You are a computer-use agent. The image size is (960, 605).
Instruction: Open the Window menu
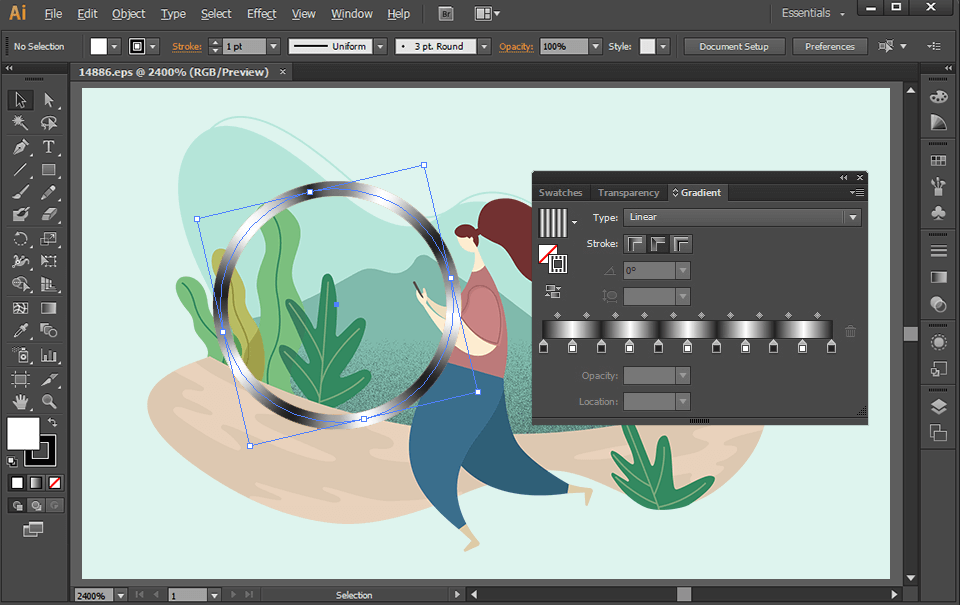(x=351, y=13)
